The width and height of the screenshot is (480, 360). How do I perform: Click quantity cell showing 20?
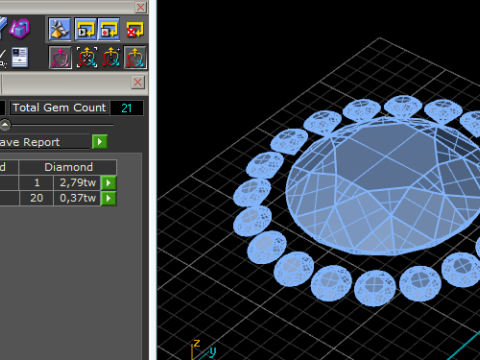36,198
